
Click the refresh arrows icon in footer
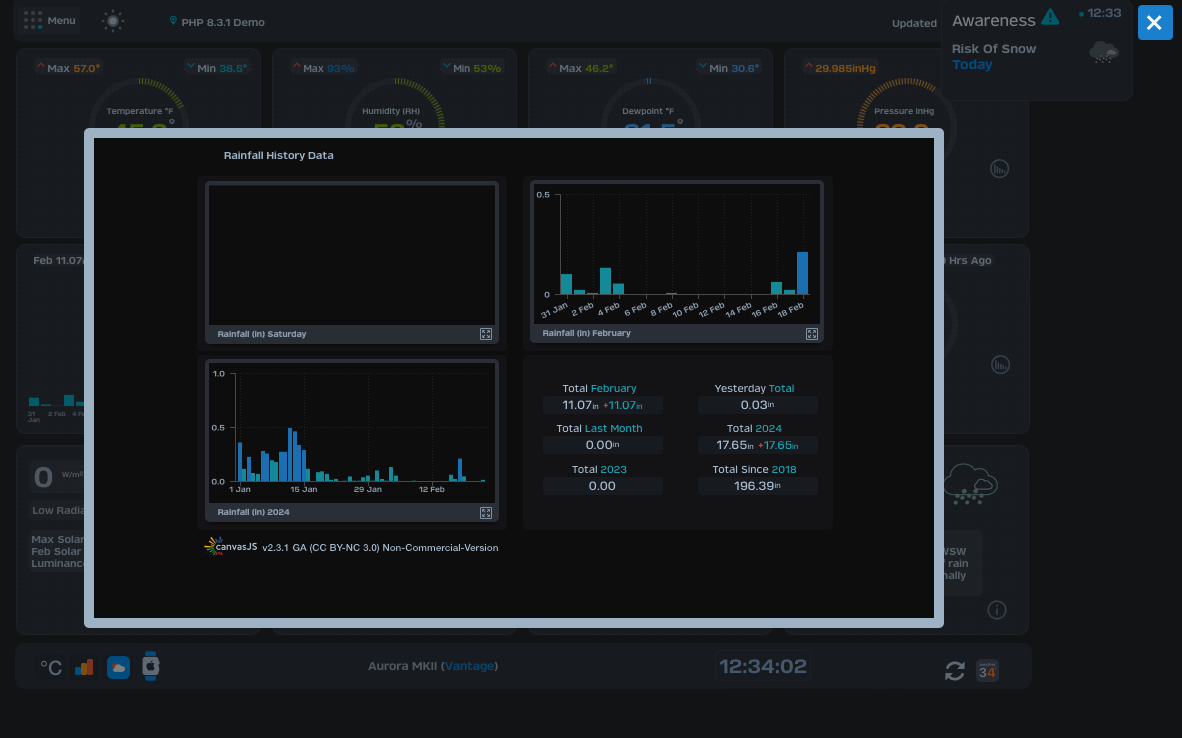(954, 671)
